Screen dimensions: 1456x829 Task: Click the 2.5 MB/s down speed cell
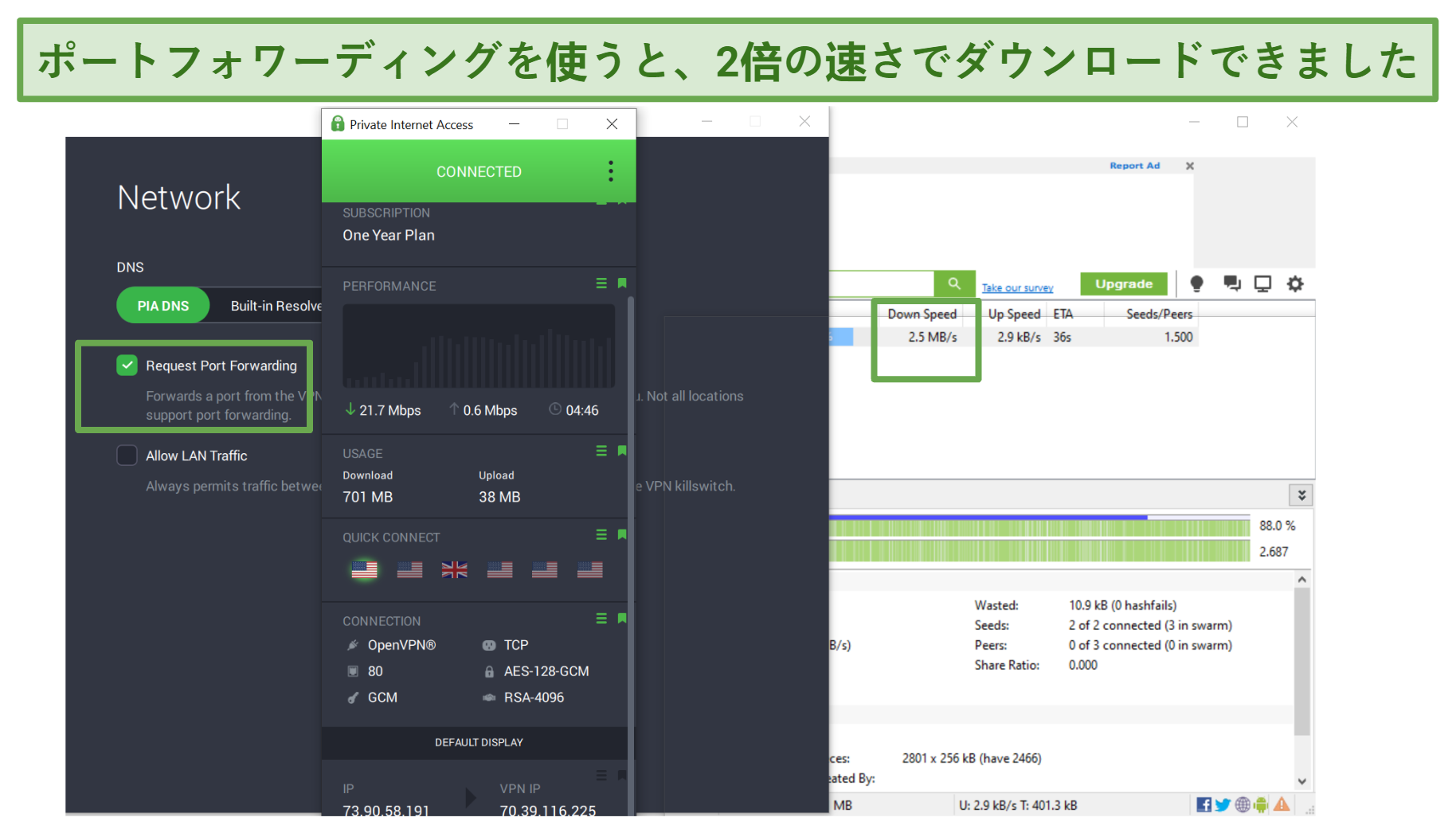(x=932, y=337)
